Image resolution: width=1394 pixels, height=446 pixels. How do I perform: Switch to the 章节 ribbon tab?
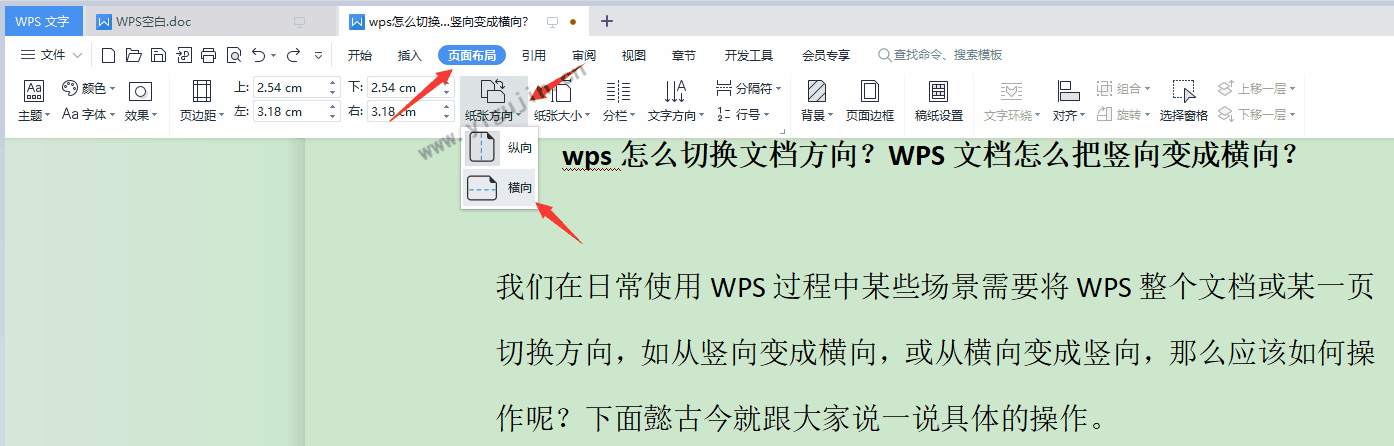tap(684, 55)
